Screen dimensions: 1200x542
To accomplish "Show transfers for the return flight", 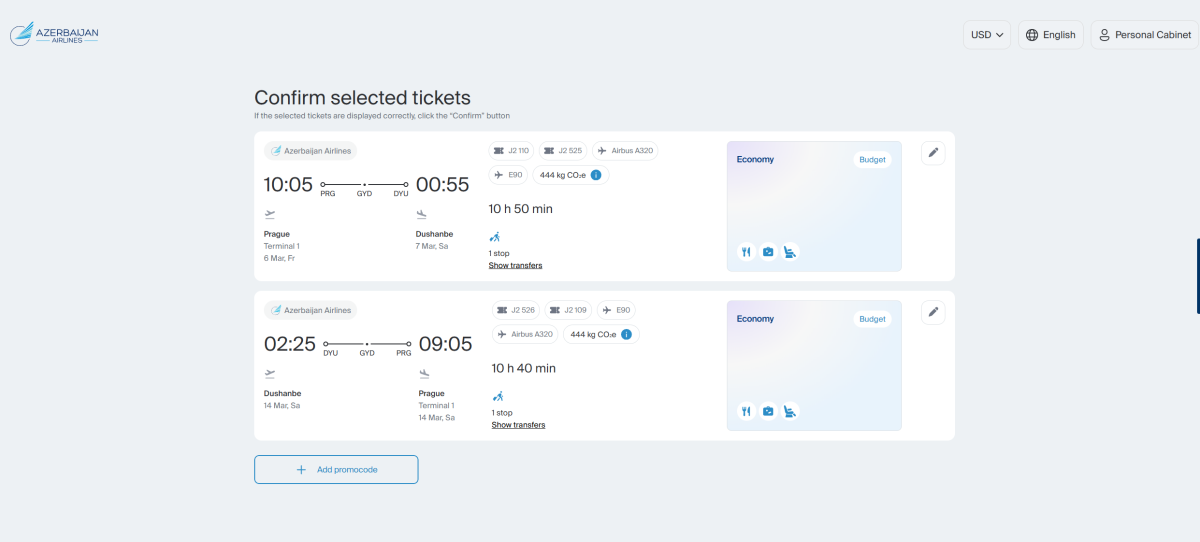I will (518, 425).
